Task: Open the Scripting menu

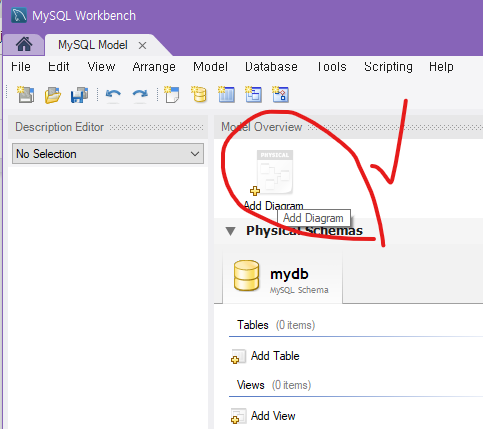Action: (x=388, y=67)
